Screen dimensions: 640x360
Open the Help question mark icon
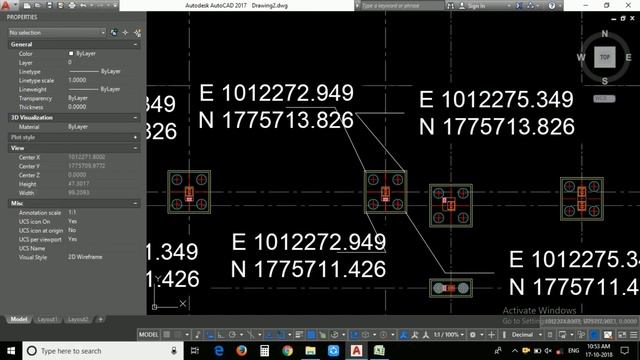tap(552, 6)
